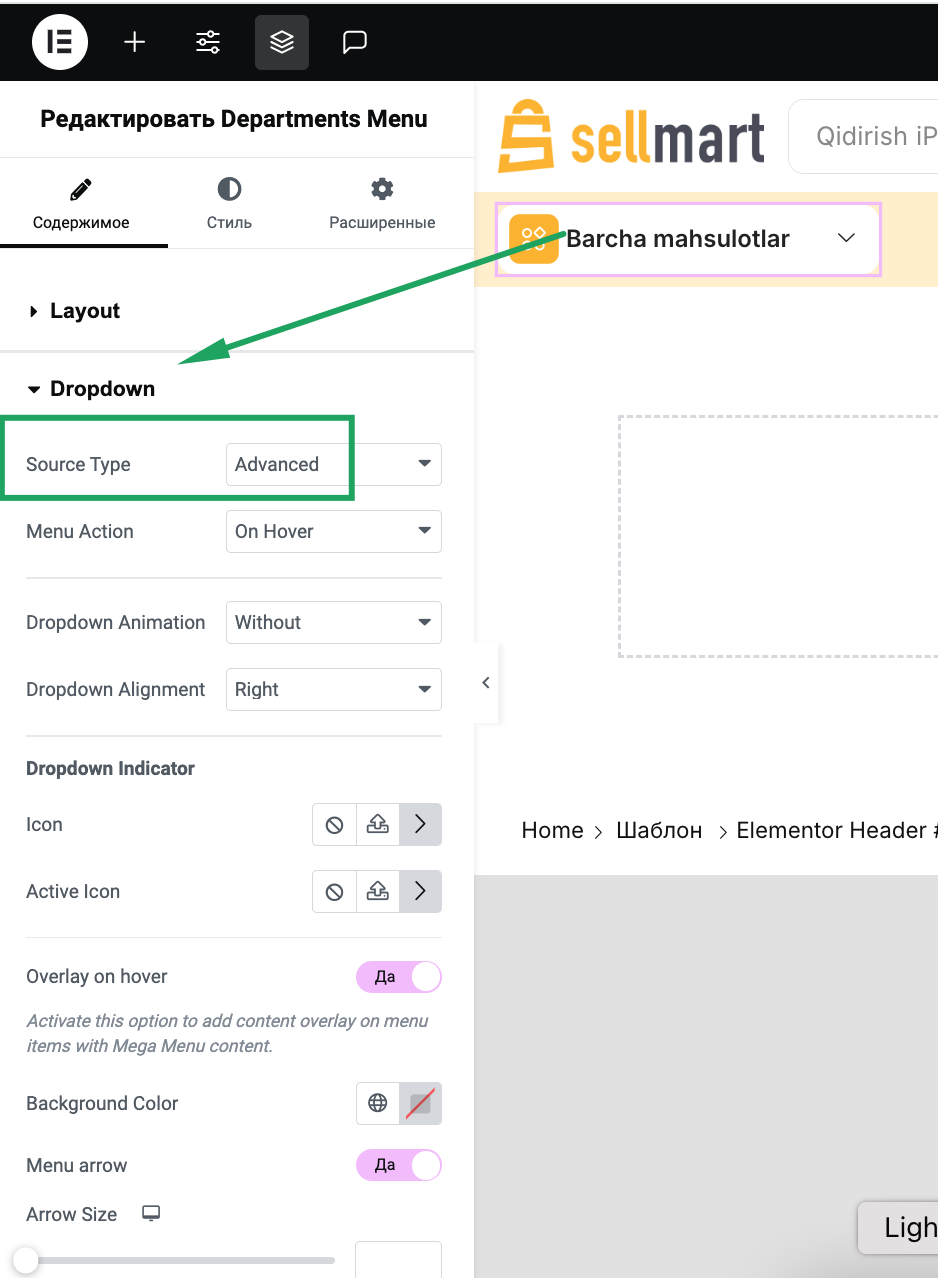Image resolution: width=938 pixels, height=1278 pixels.
Task: Open icon library for Icon setting
Action: click(x=420, y=825)
